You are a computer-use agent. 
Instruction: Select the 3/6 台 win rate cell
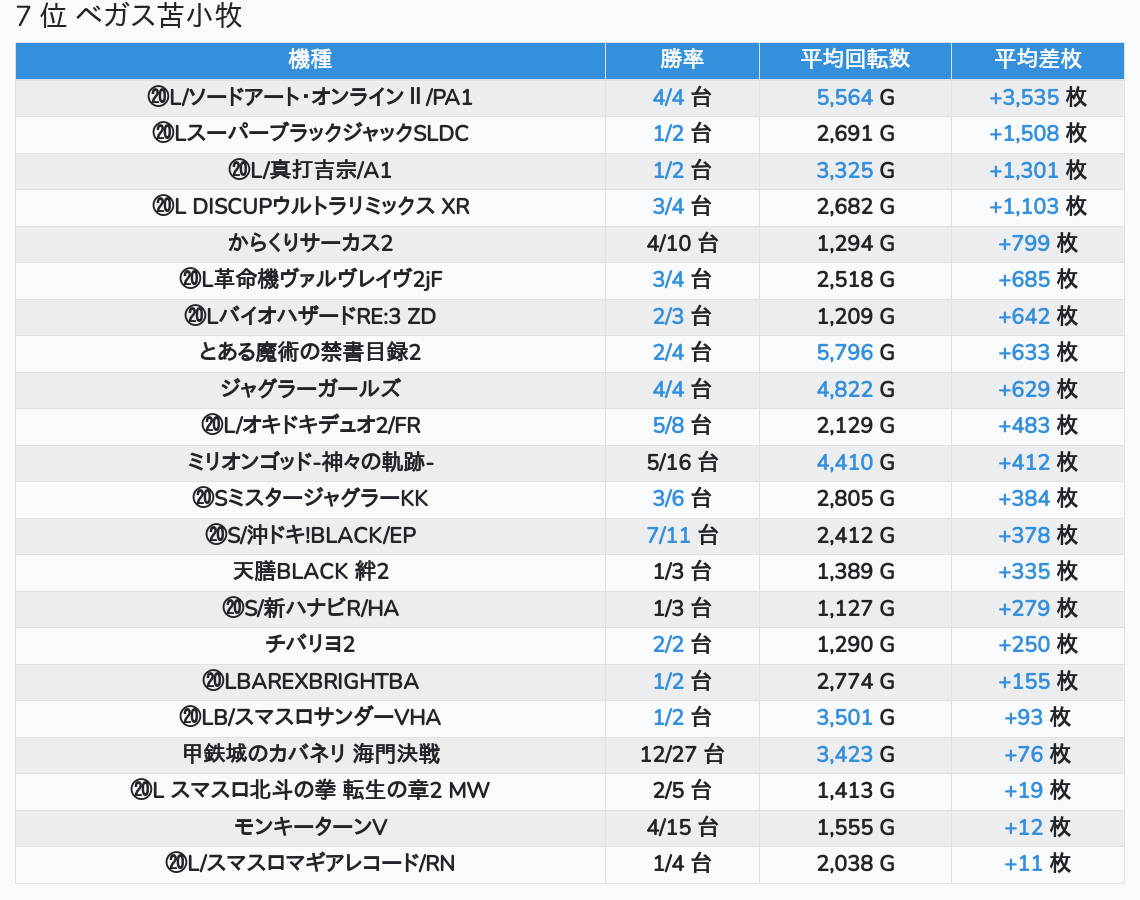[682, 499]
